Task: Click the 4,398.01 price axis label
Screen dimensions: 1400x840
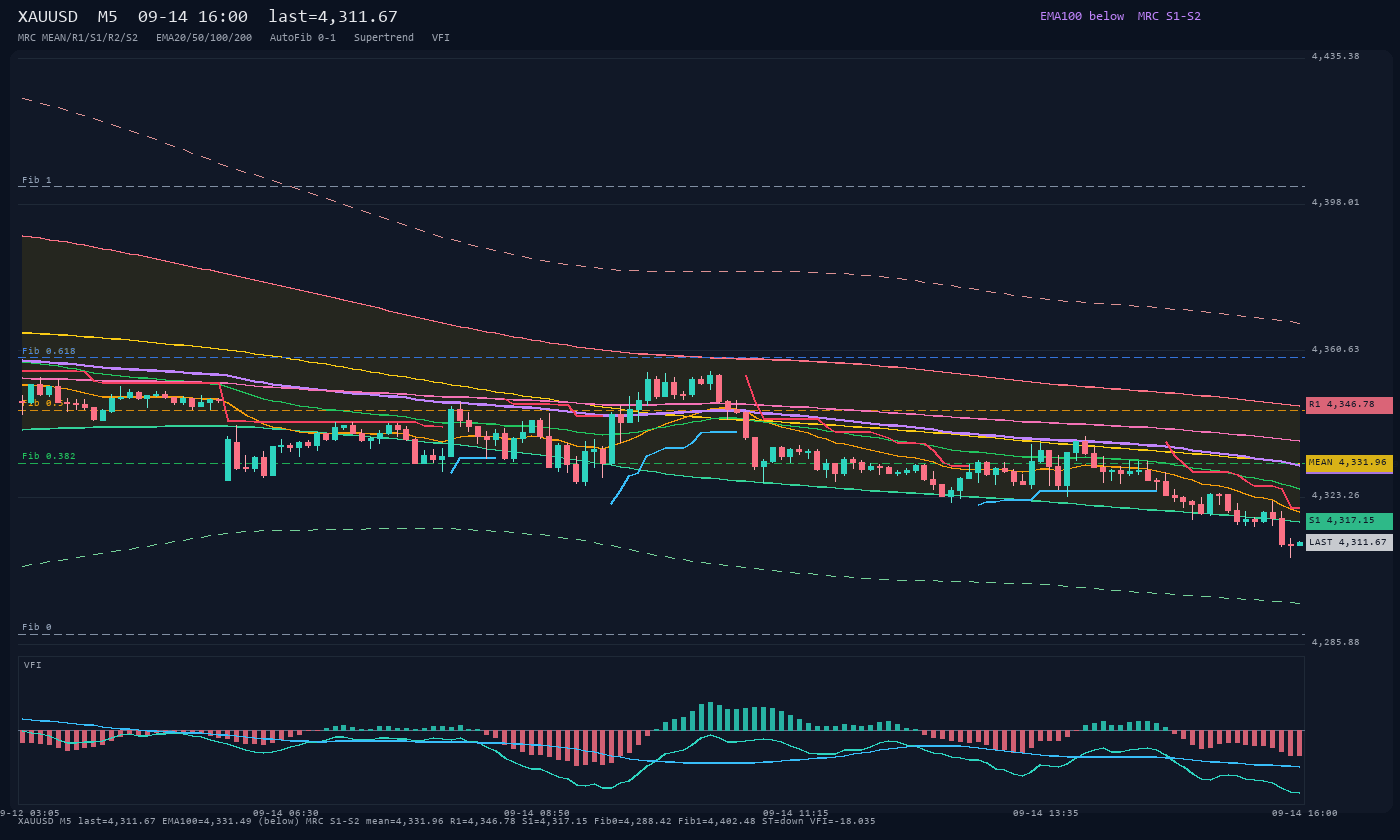Action: point(1335,202)
